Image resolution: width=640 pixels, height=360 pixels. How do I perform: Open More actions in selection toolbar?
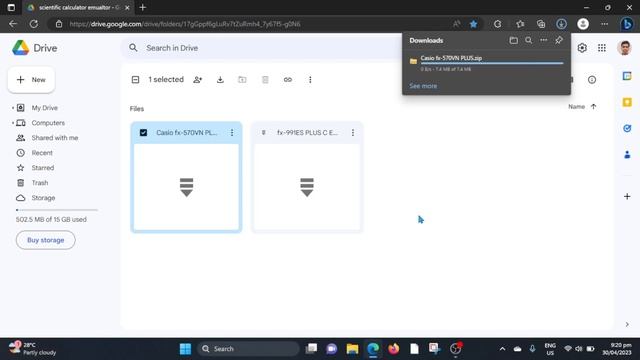[310, 80]
